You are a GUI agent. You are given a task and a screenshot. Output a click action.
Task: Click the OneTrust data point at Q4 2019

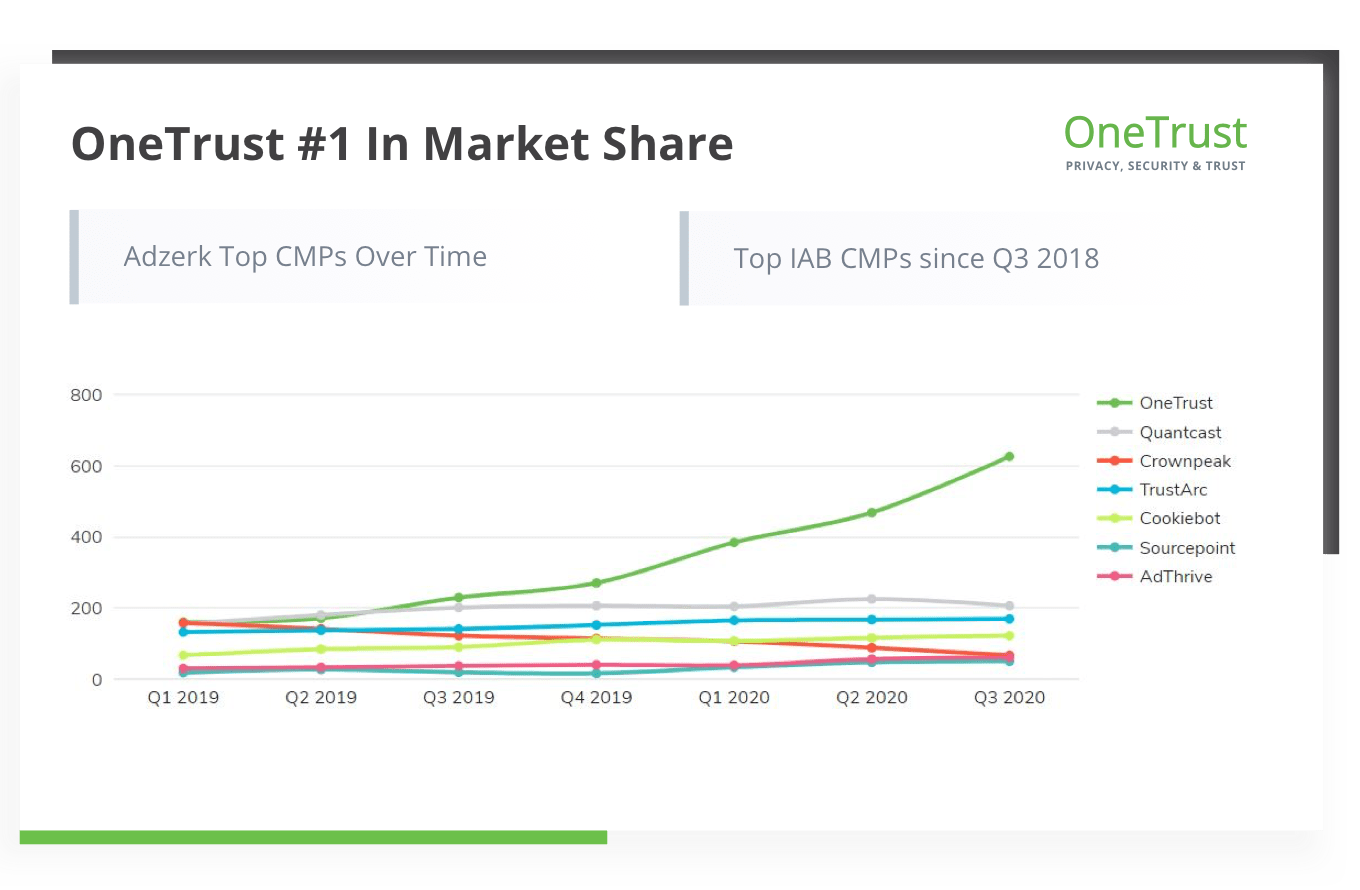tap(596, 583)
